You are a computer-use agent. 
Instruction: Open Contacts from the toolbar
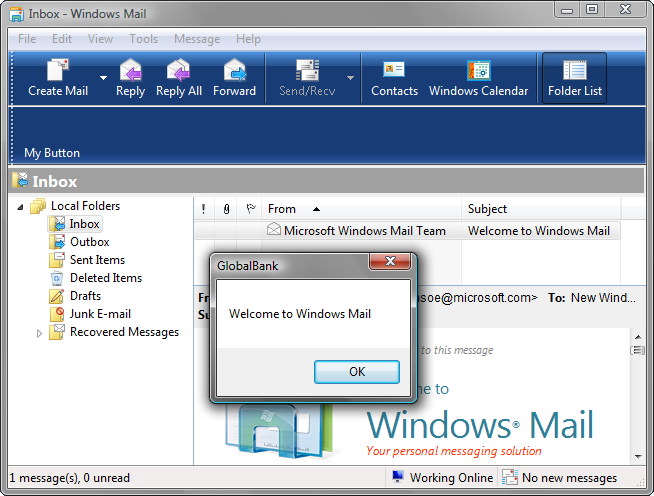tap(394, 78)
